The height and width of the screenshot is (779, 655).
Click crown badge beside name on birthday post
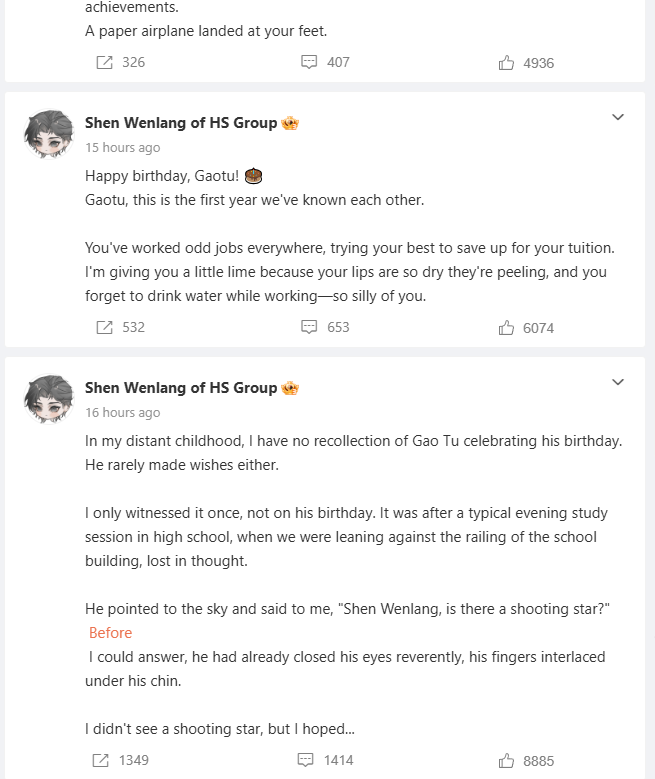[x=290, y=123]
